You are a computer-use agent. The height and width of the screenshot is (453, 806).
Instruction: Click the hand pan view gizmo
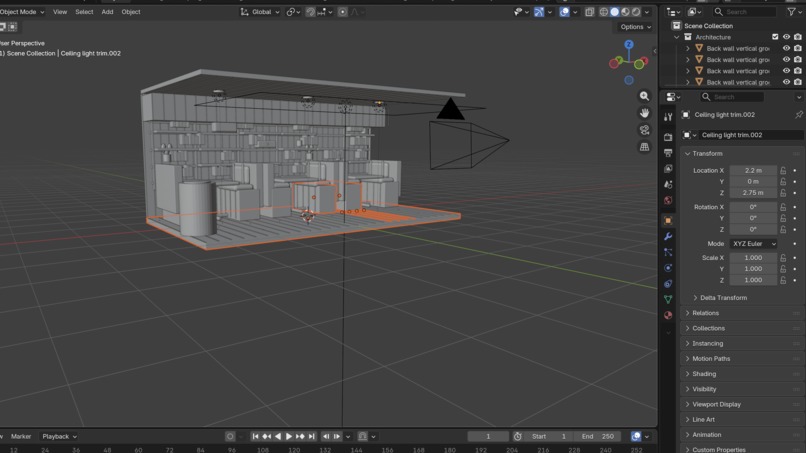[644, 113]
